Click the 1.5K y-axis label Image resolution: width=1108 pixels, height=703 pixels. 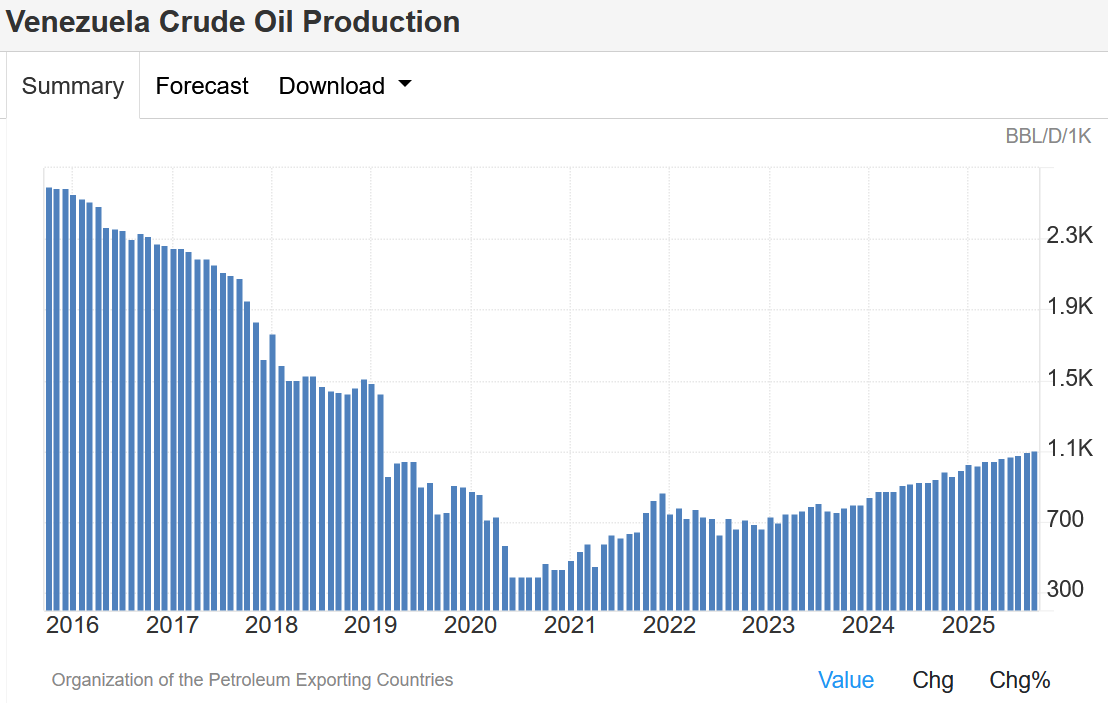tap(1070, 379)
